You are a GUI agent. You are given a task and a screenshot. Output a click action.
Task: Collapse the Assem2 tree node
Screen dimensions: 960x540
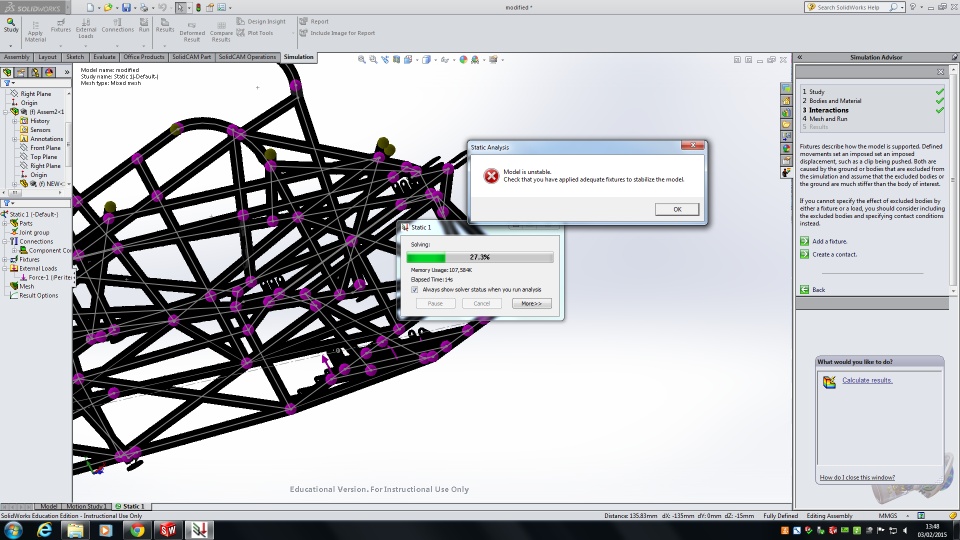pyautogui.click(x=6, y=112)
